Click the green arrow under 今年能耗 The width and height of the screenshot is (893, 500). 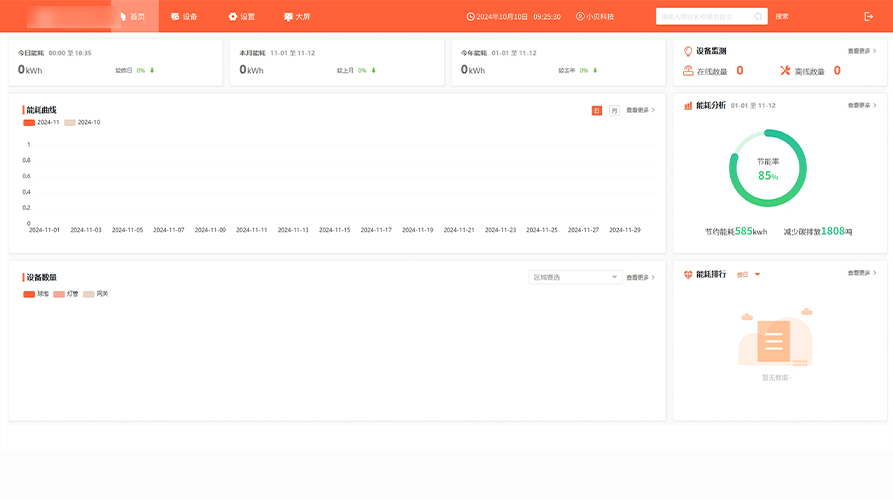point(595,71)
